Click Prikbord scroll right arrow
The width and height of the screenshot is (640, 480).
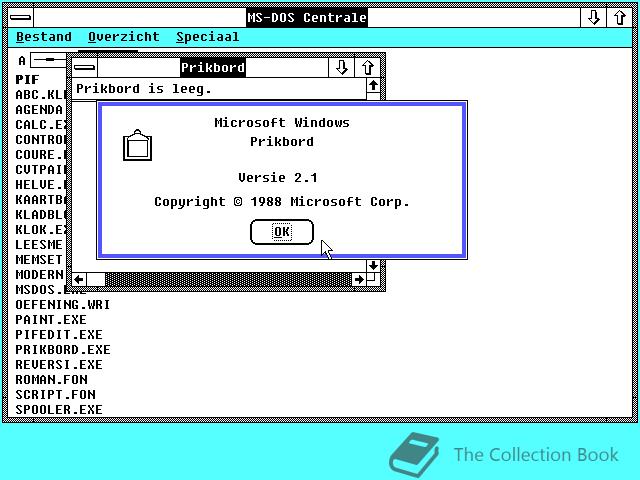359,280
